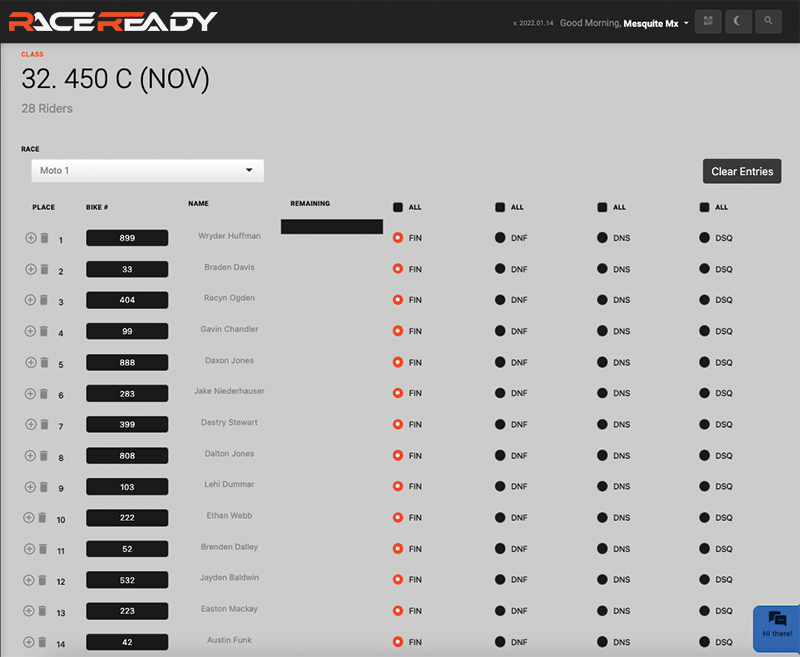Image resolution: width=800 pixels, height=657 pixels.
Task: Delete Braden Davis row with trash icon
Action: [x=44, y=269]
